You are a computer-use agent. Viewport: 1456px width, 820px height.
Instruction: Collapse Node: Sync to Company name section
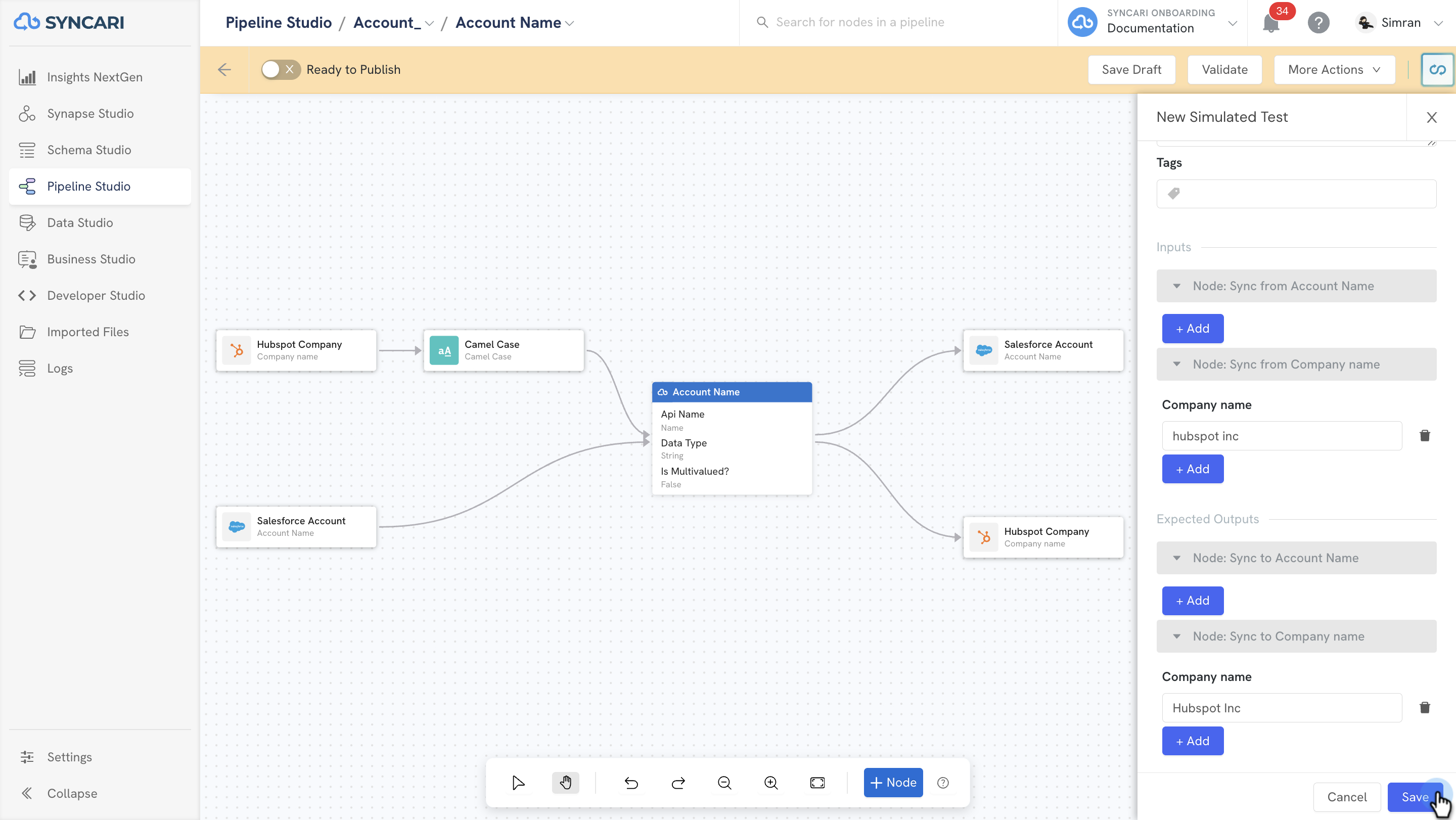1296,636
